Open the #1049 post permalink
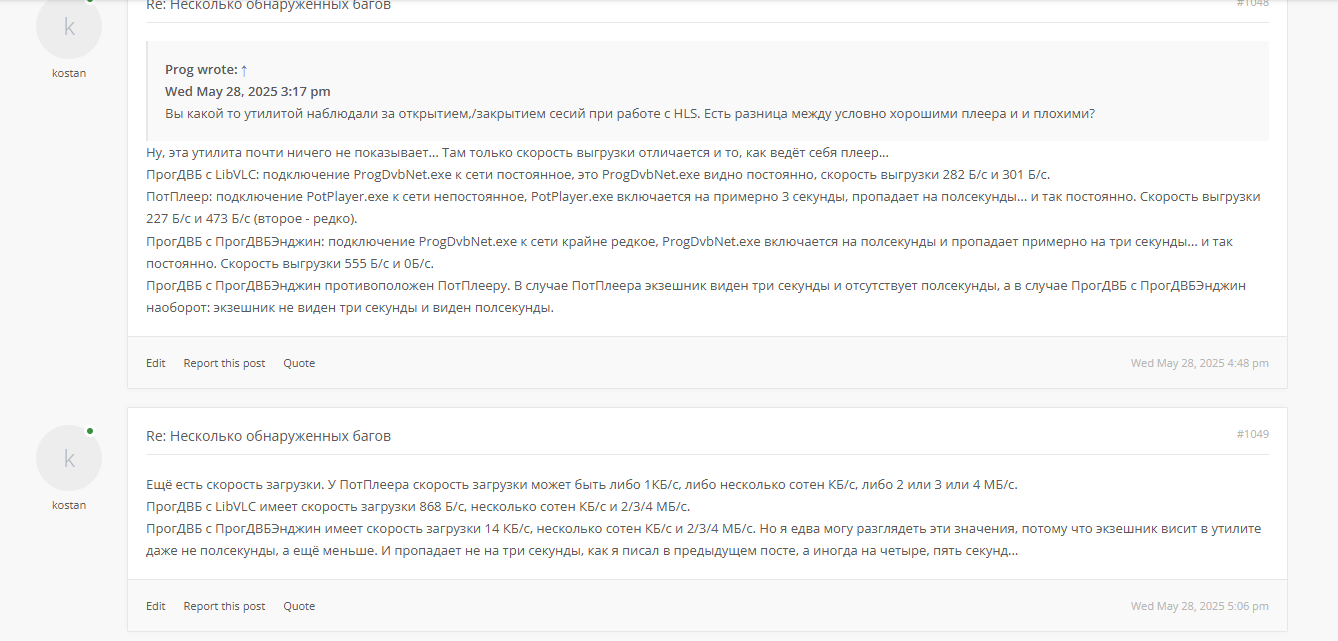 pos(1253,434)
